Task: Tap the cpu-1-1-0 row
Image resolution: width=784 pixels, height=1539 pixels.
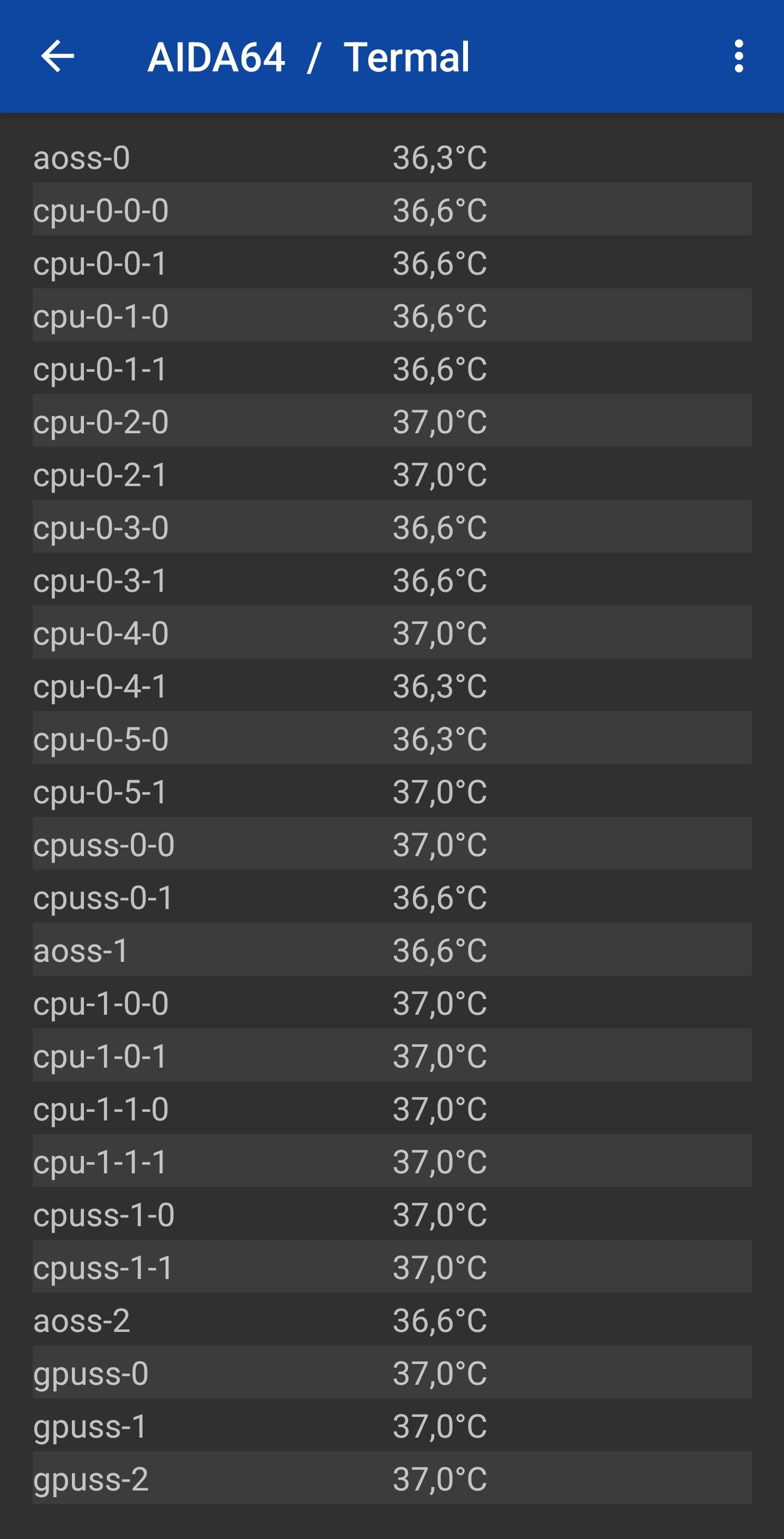Action: point(392,1109)
